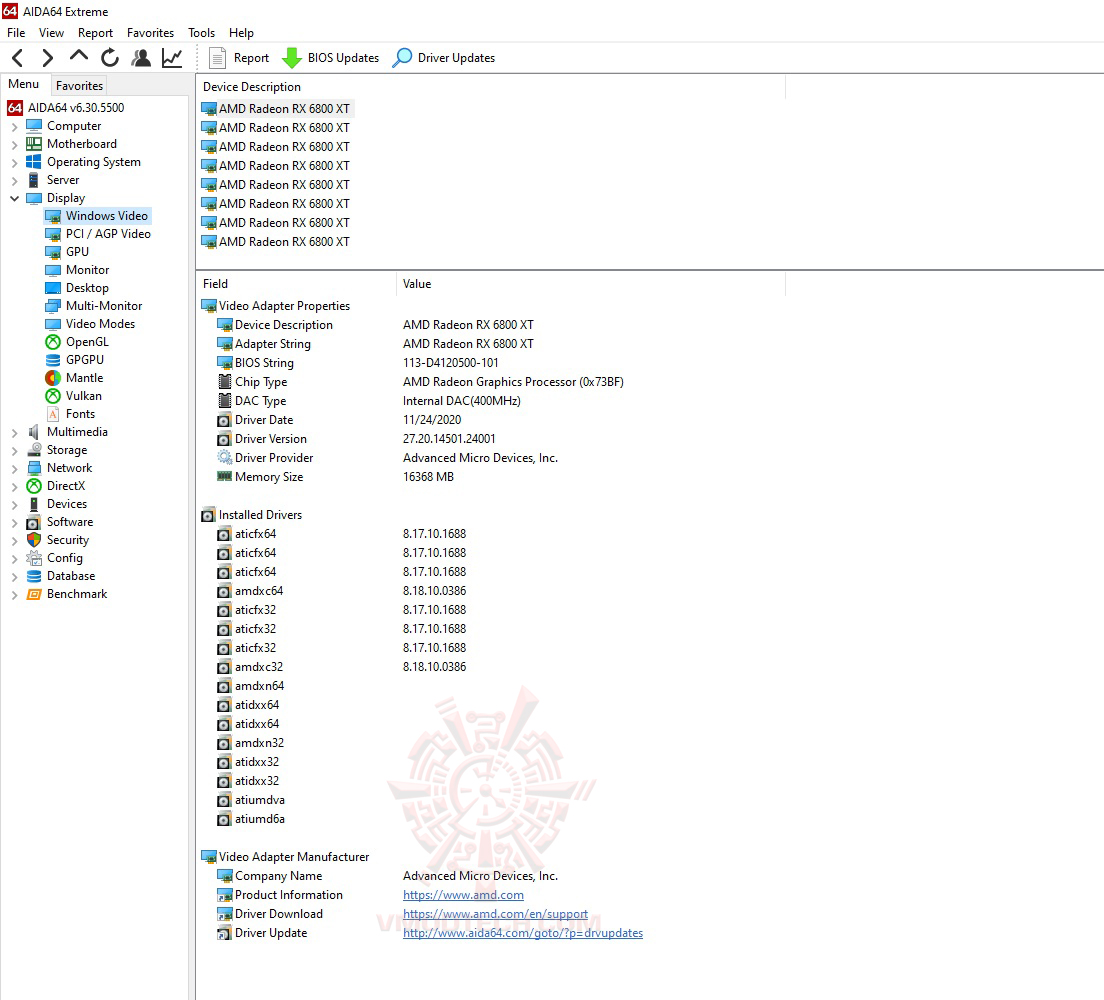1104x1000 pixels.
Task: Open the File menu
Action: pos(16,33)
